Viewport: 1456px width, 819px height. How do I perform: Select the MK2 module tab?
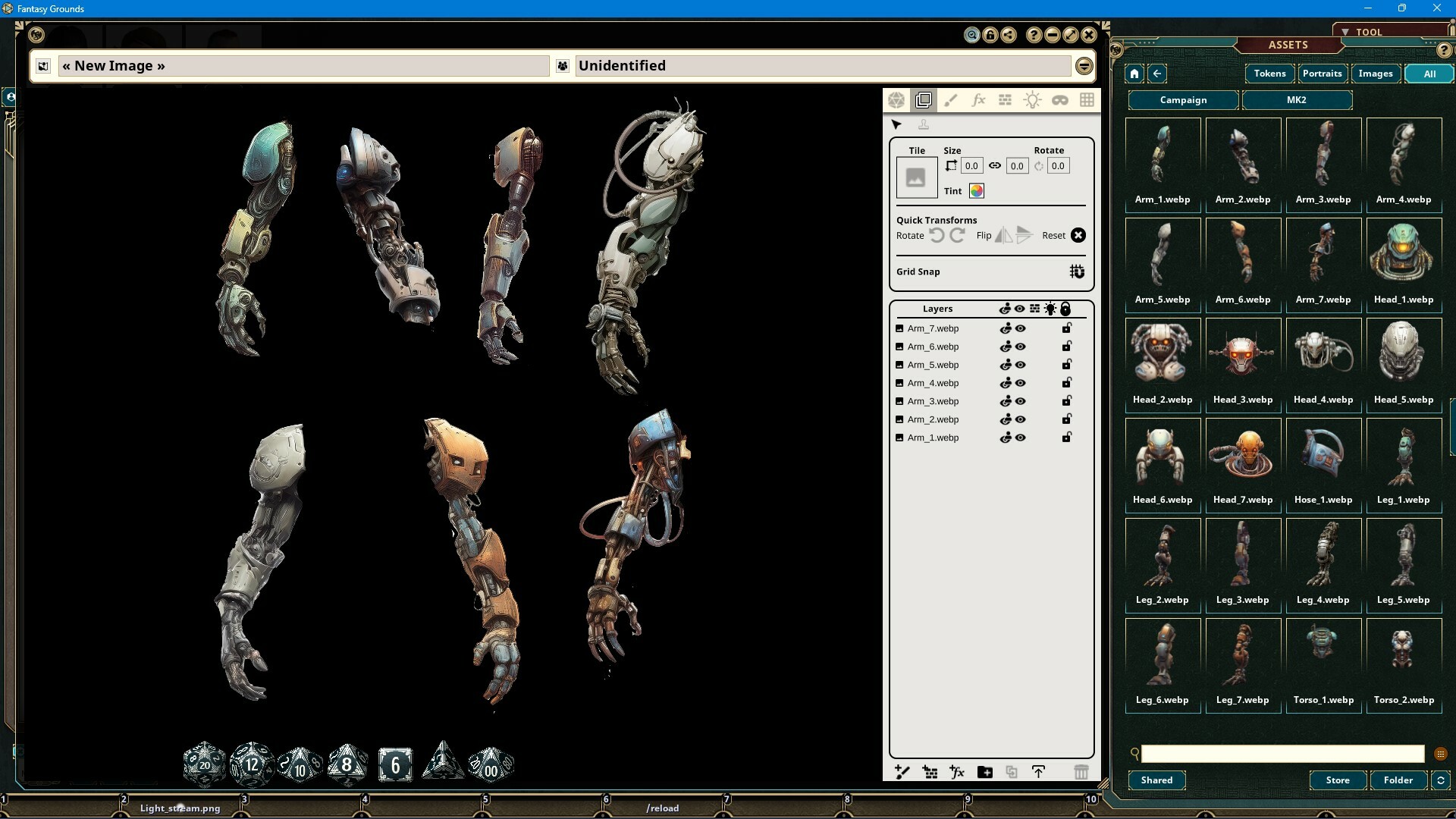1296,99
